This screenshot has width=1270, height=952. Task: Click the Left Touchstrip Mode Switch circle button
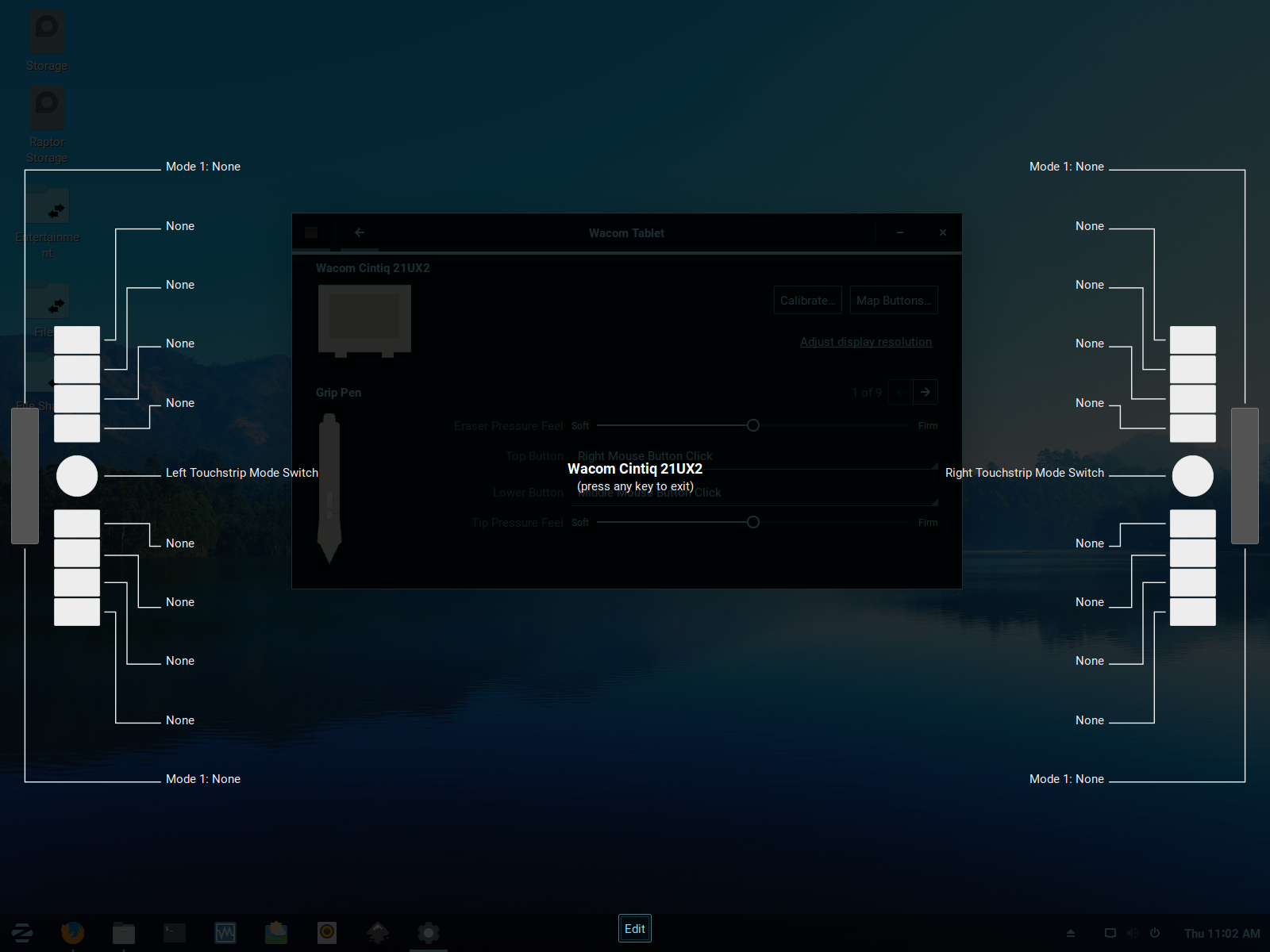tap(77, 476)
